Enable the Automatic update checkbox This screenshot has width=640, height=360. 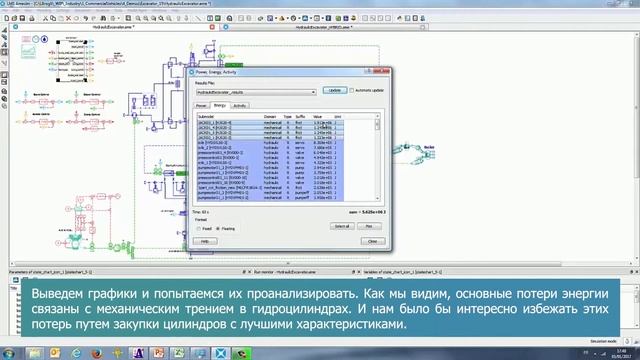(x=352, y=90)
